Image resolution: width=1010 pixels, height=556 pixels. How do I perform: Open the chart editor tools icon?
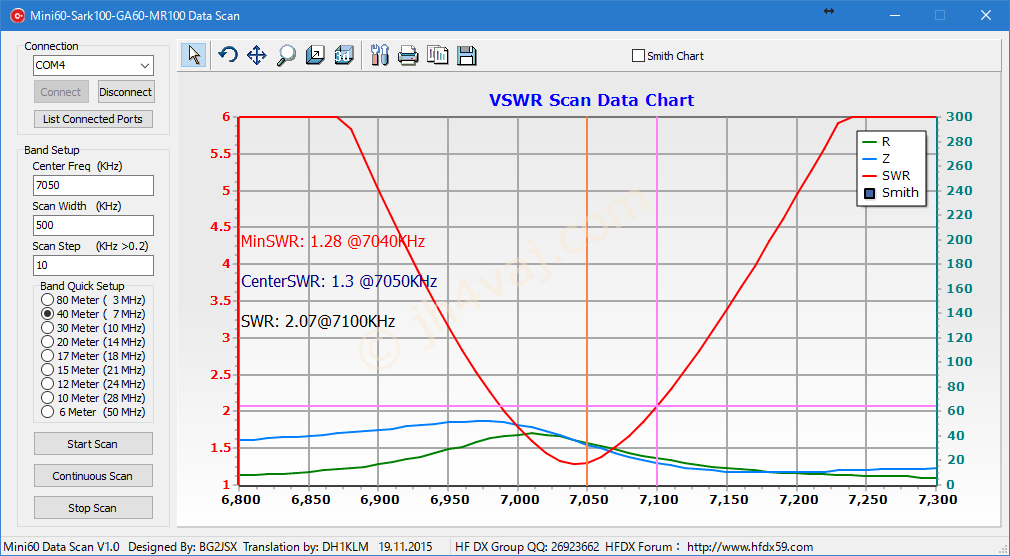[380, 55]
